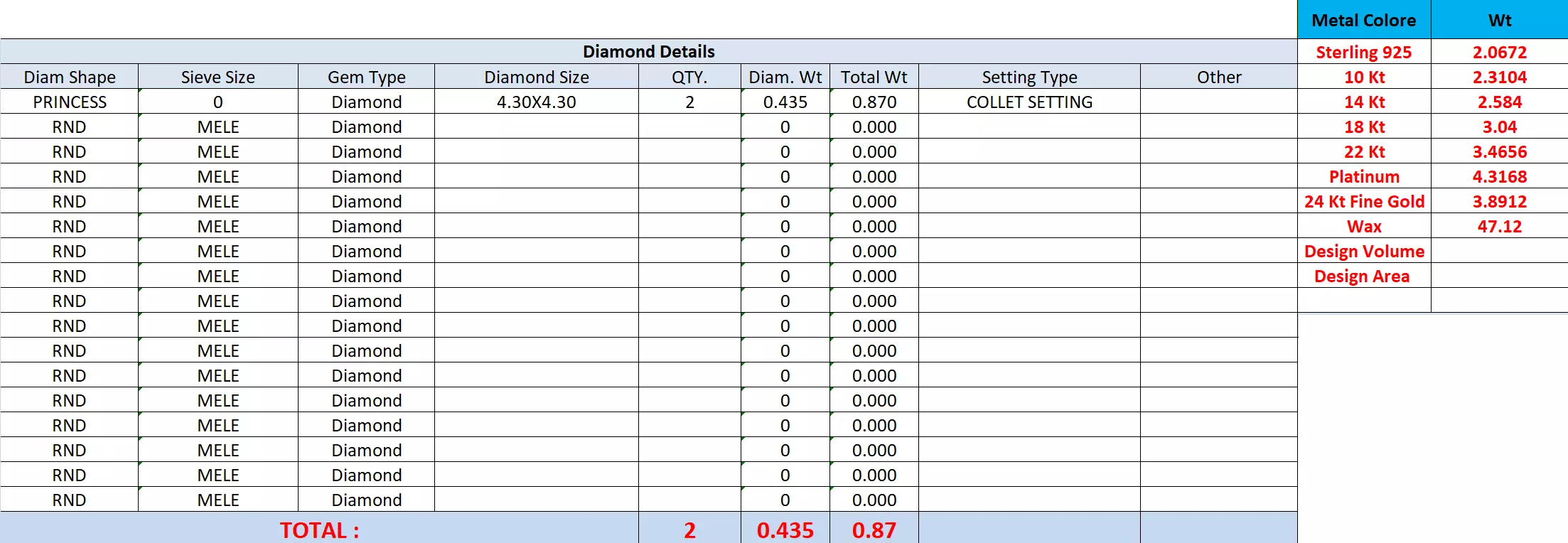Select the total weight 0.87 cell
1568x543 pixels.
click(x=874, y=529)
